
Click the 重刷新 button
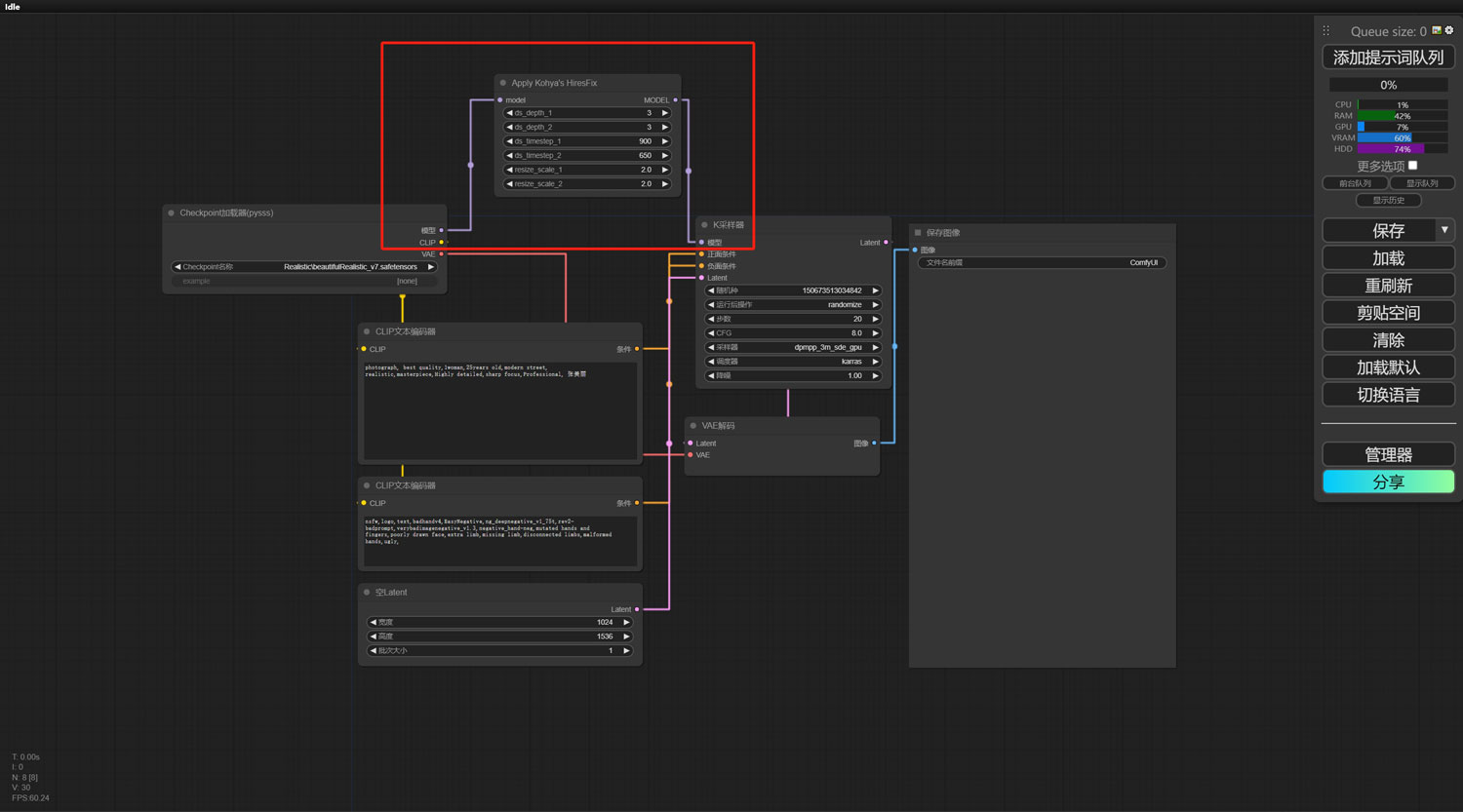[1388, 286]
